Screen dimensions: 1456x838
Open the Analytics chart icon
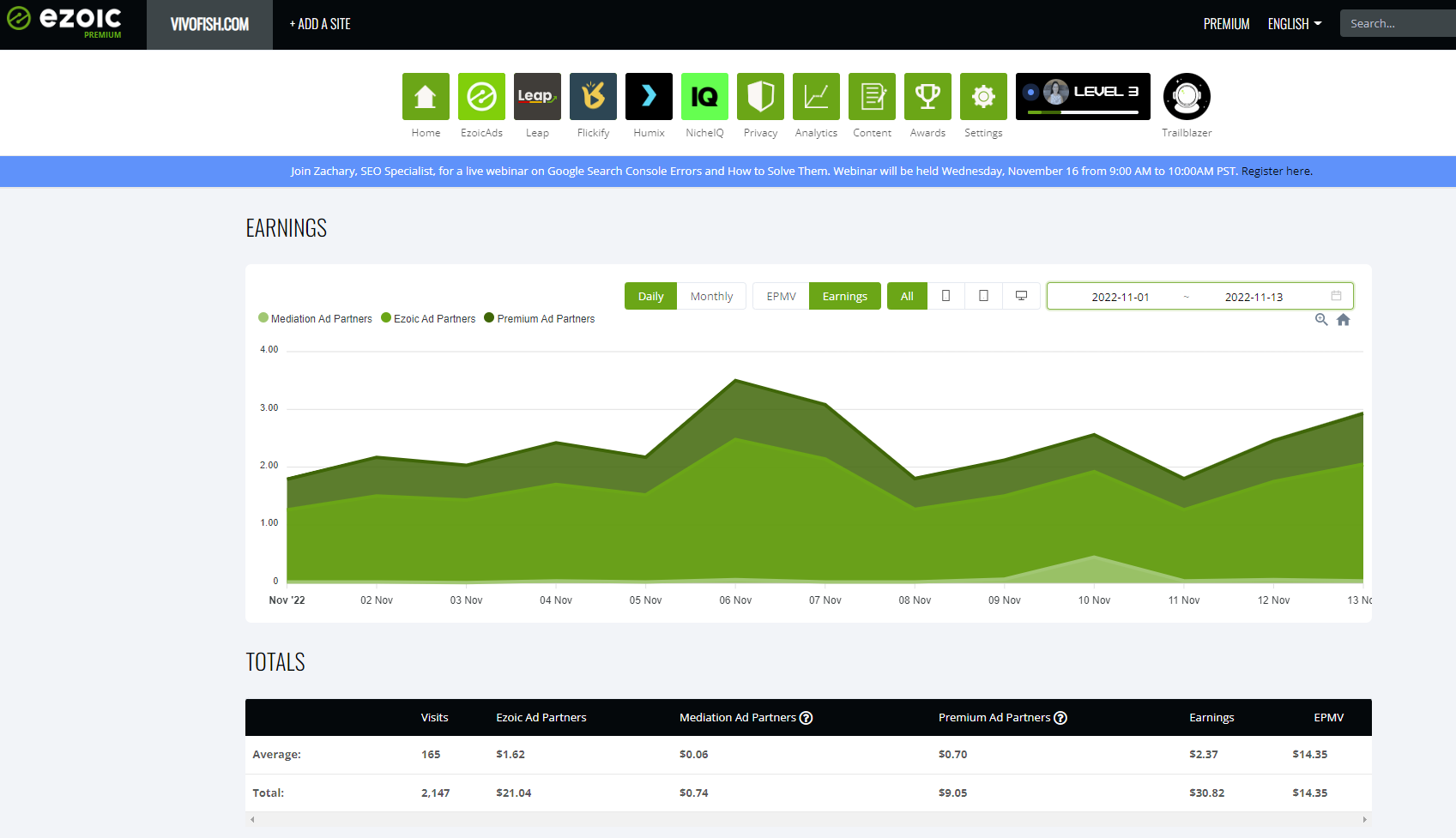pos(816,96)
